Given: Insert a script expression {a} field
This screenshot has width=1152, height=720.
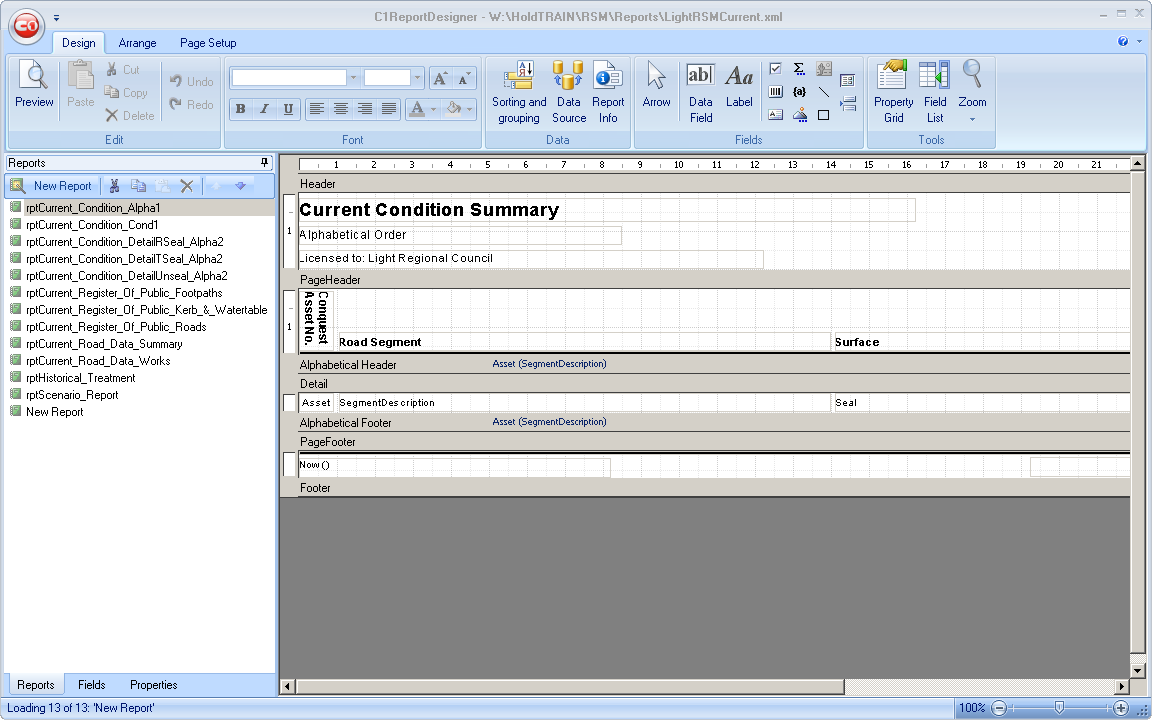Looking at the screenshot, I should tap(799, 92).
